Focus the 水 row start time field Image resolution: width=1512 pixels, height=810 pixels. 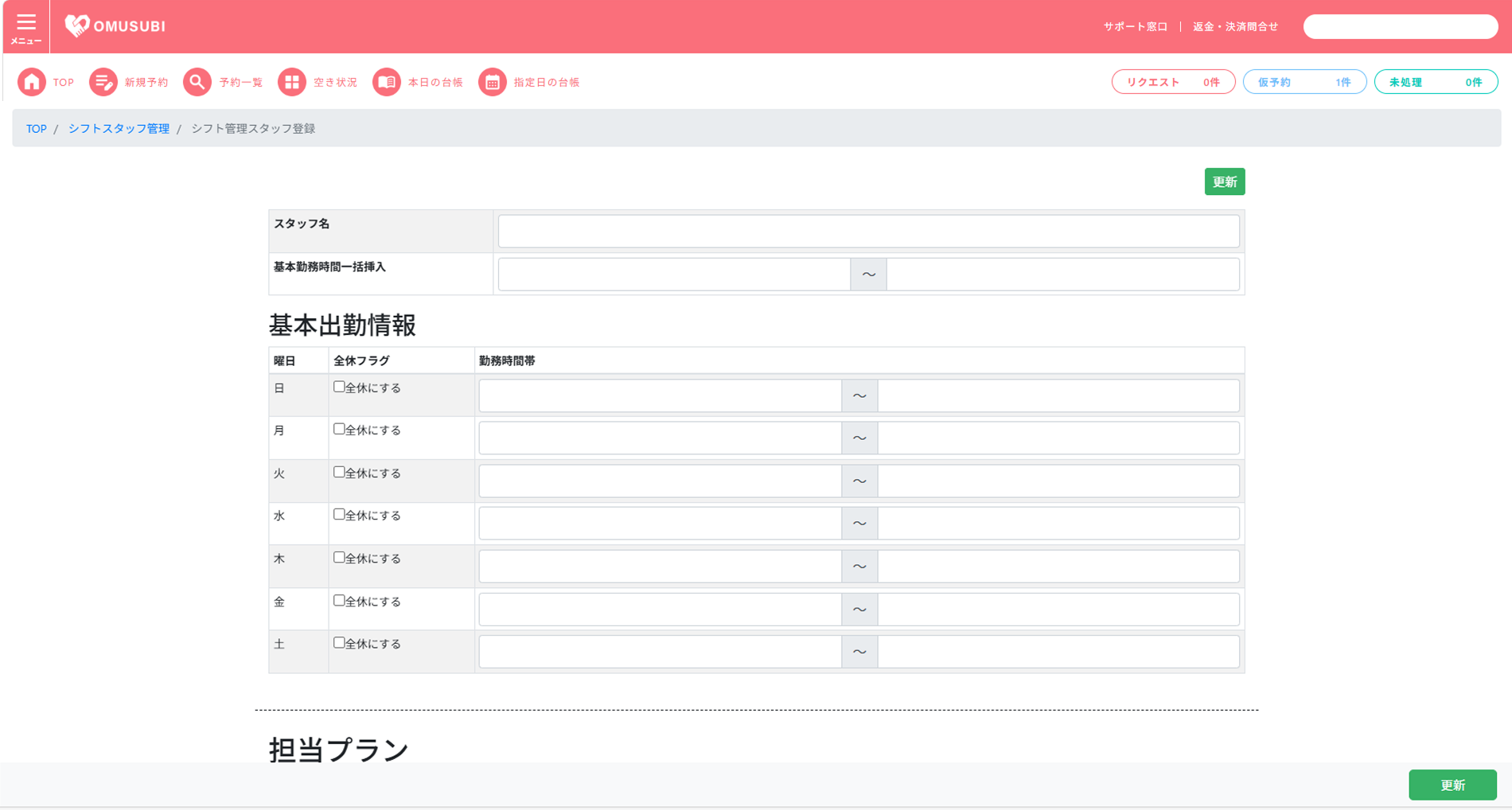[x=661, y=523]
